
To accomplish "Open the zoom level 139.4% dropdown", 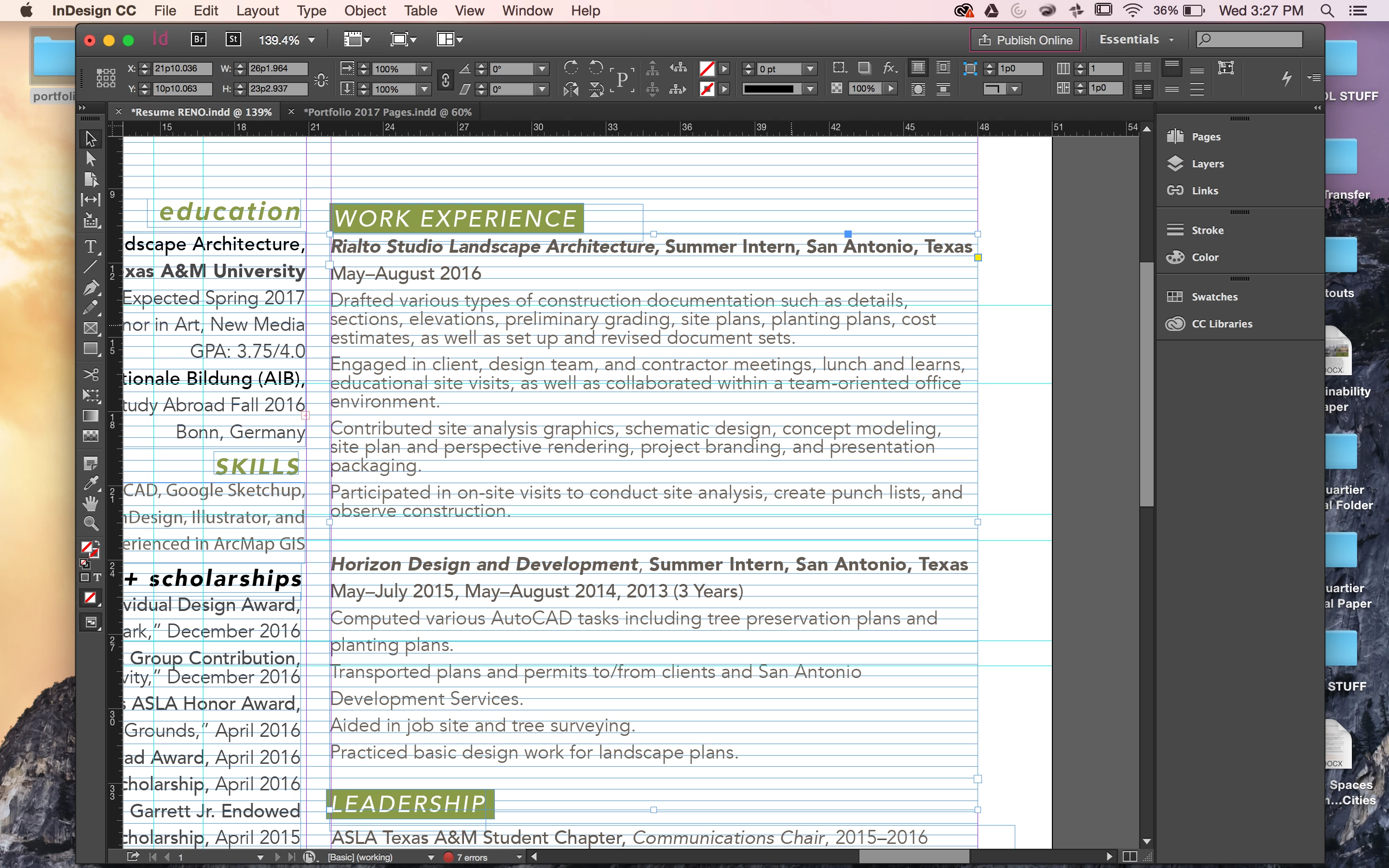I will click(312, 40).
